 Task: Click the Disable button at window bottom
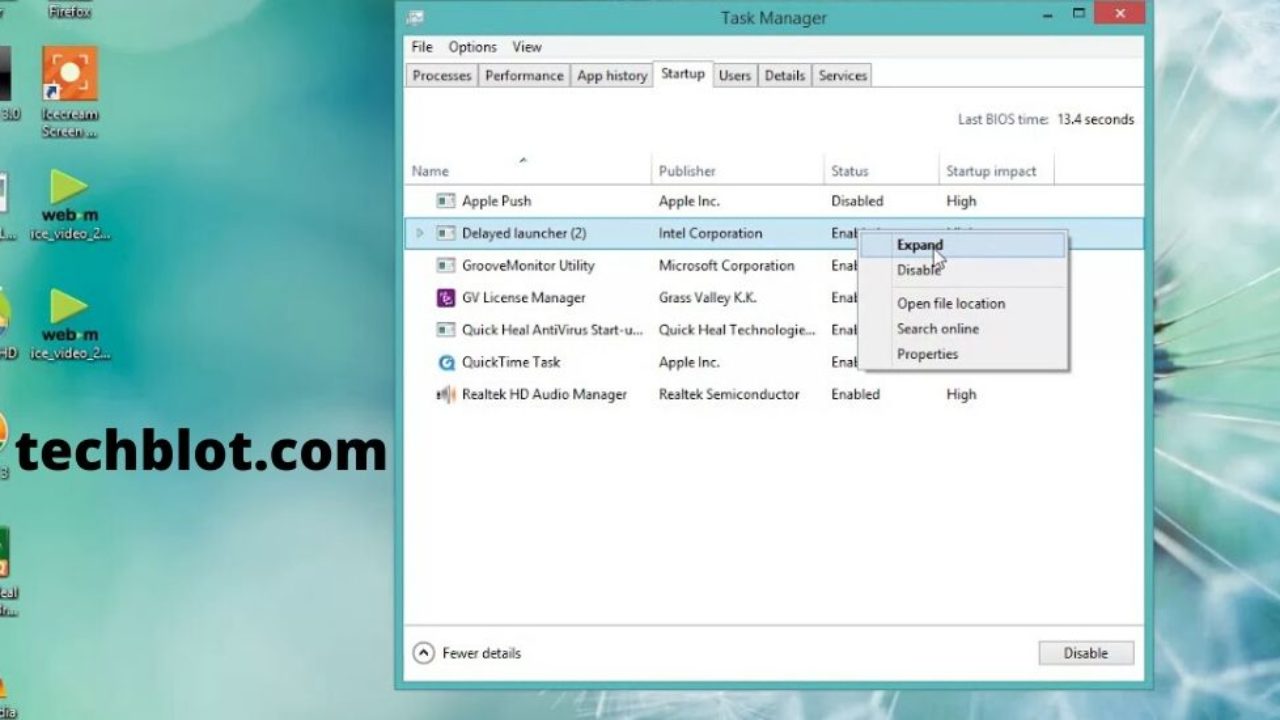pos(1086,653)
